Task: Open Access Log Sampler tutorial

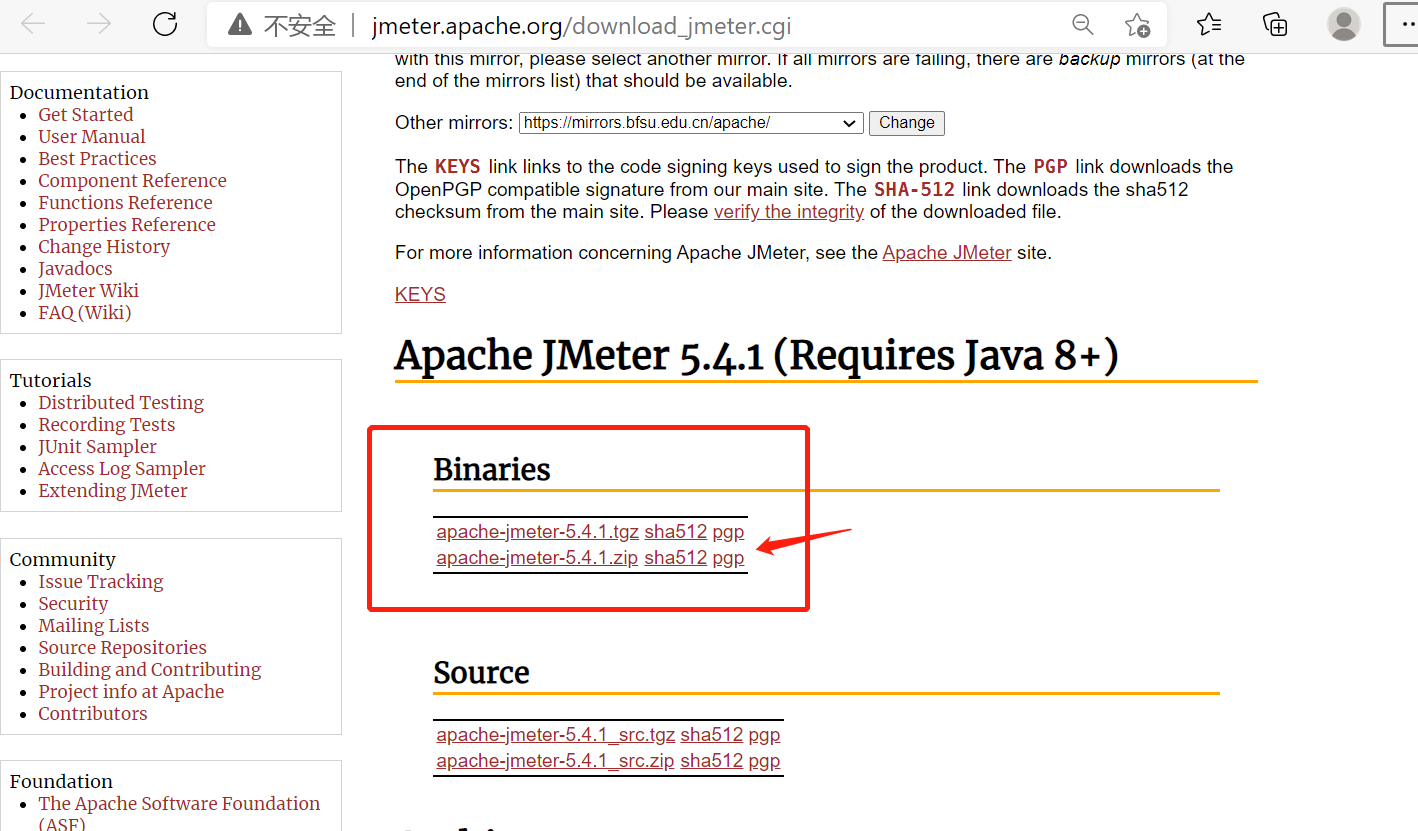Action: click(122, 469)
